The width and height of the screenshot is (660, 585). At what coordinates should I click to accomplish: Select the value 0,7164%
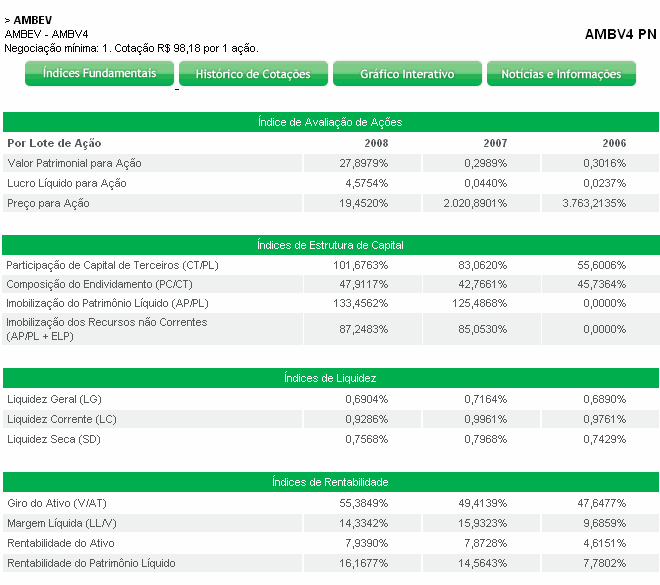[486, 399]
